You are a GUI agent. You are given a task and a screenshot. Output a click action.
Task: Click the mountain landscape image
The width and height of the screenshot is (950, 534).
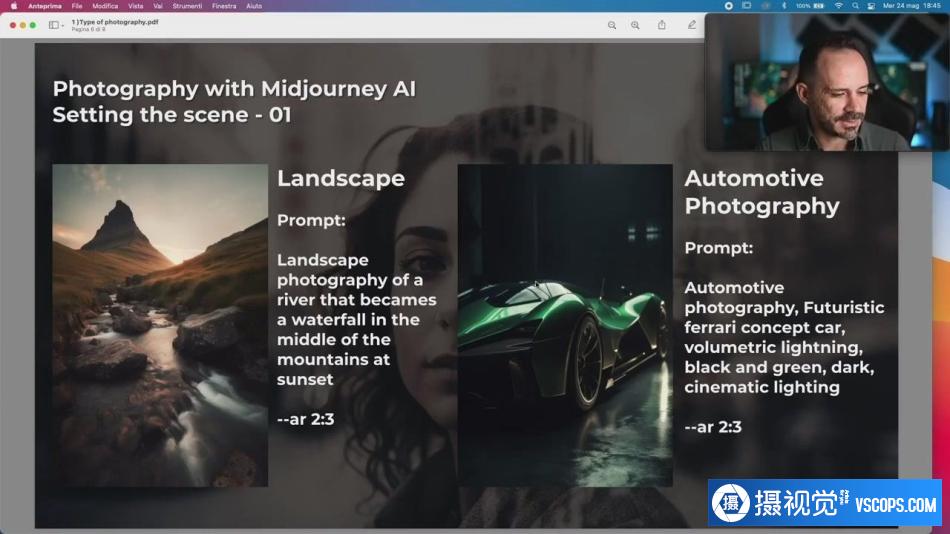click(160, 325)
